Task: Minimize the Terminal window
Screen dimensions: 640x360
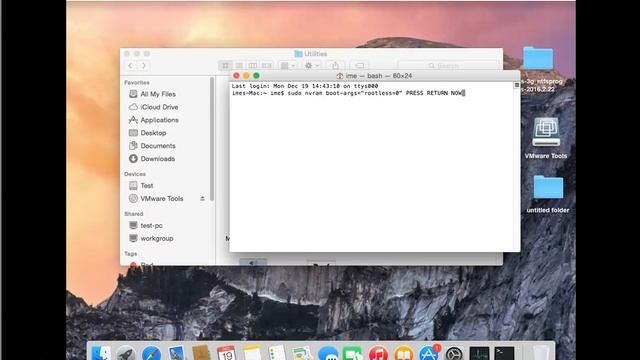Action: click(246, 76)
